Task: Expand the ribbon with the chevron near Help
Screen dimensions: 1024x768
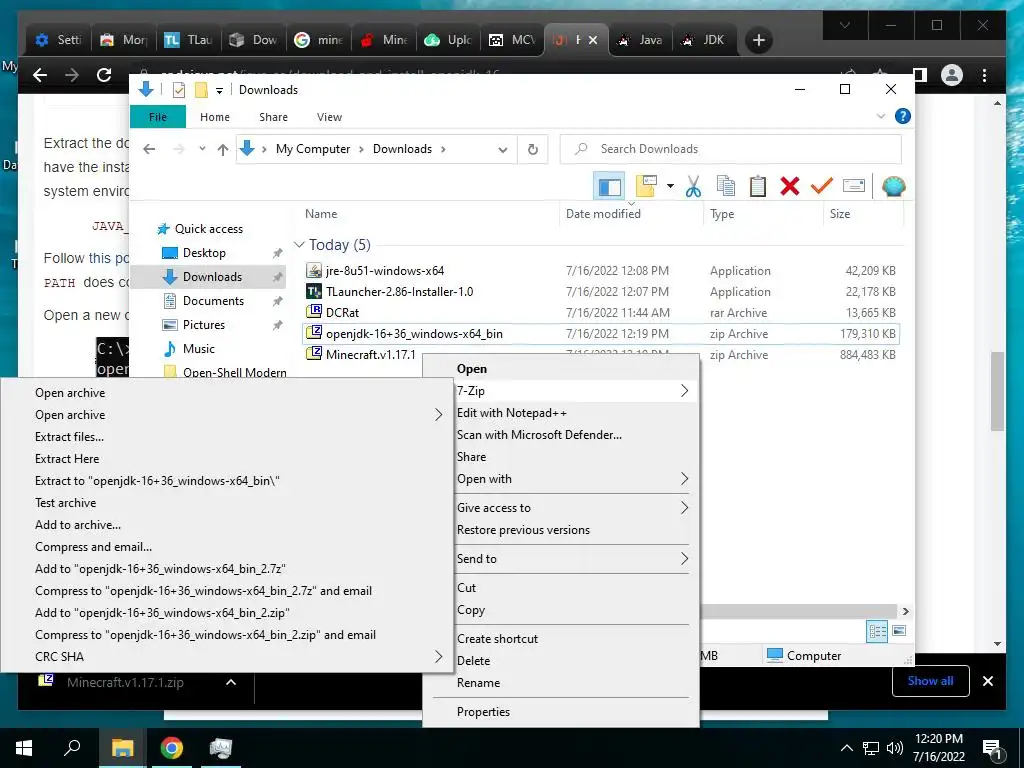Action: click(x=880, y=116)
